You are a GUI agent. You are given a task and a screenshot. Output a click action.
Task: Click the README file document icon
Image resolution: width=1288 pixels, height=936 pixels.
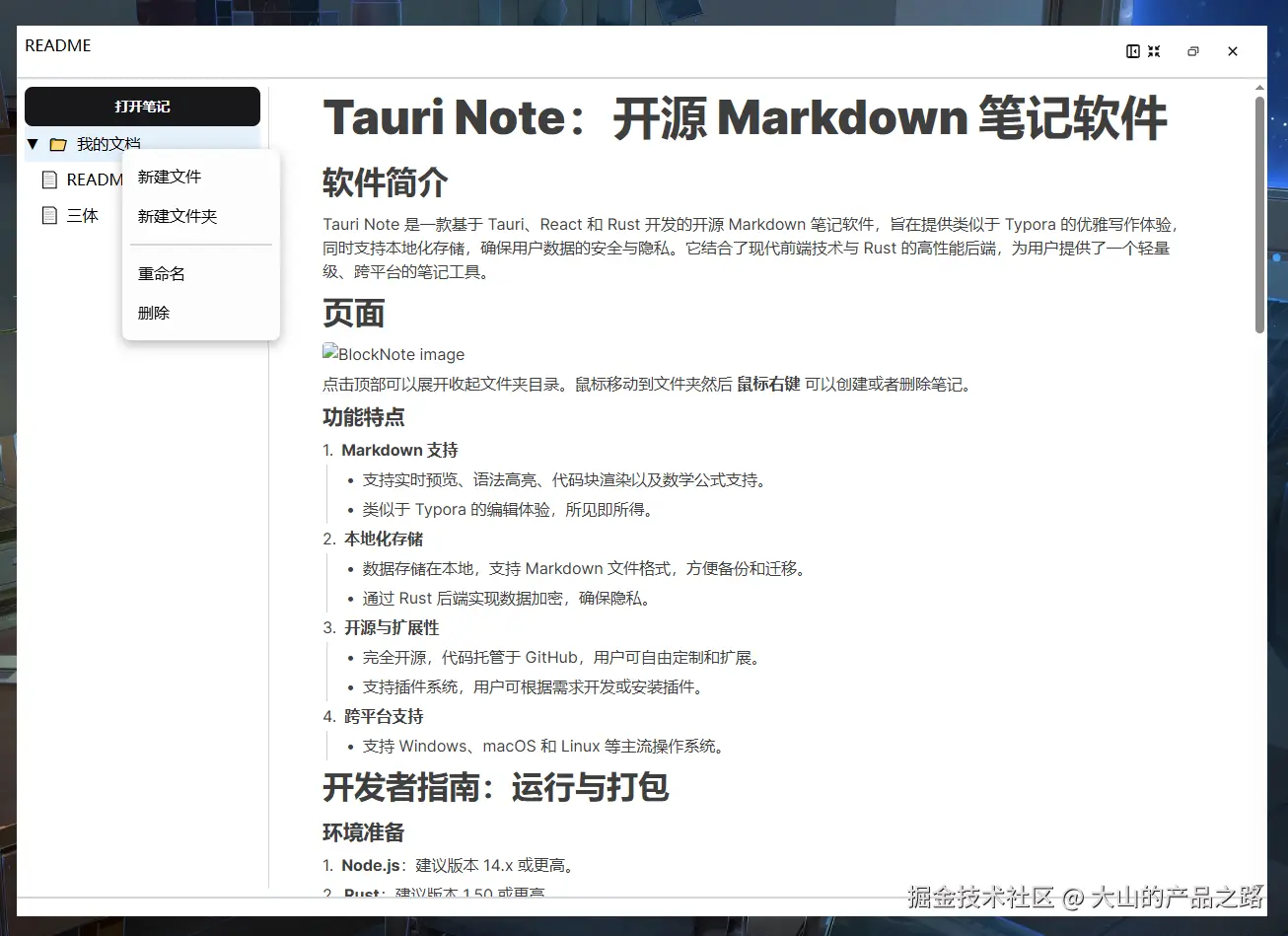pos(49,180)
